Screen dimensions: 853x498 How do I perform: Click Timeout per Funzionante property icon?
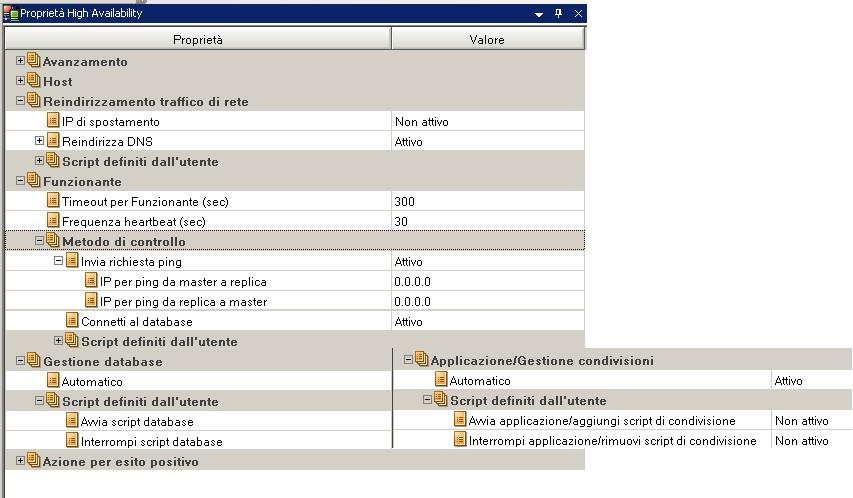point(53,200)
